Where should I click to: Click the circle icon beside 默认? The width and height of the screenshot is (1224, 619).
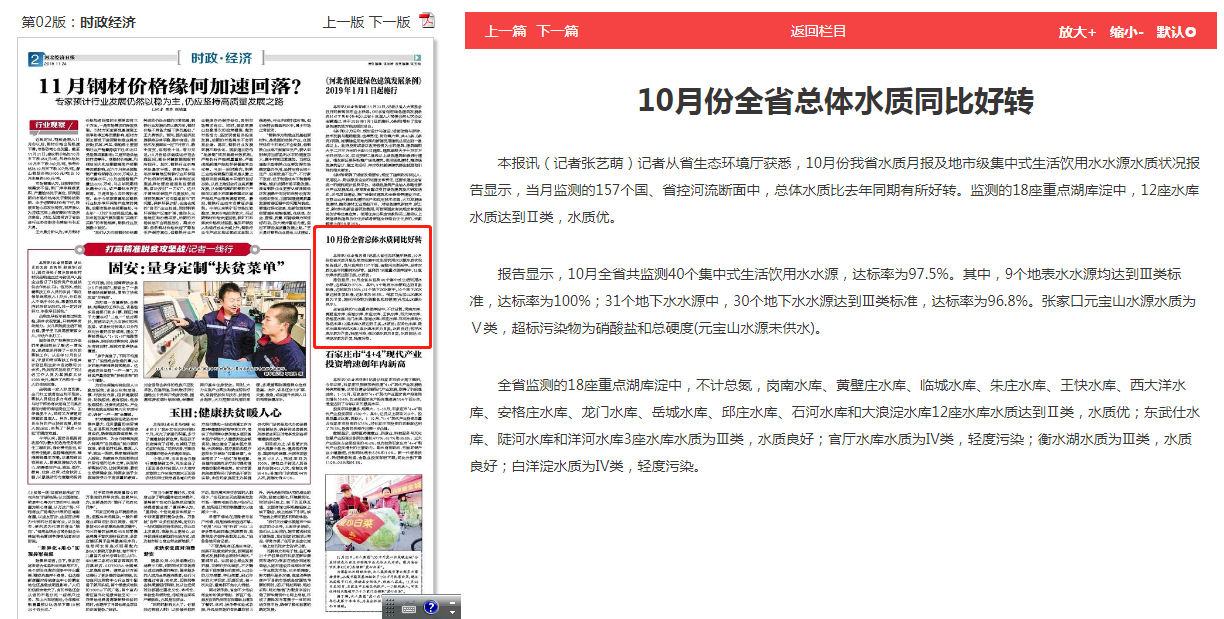coord(1190,32)
